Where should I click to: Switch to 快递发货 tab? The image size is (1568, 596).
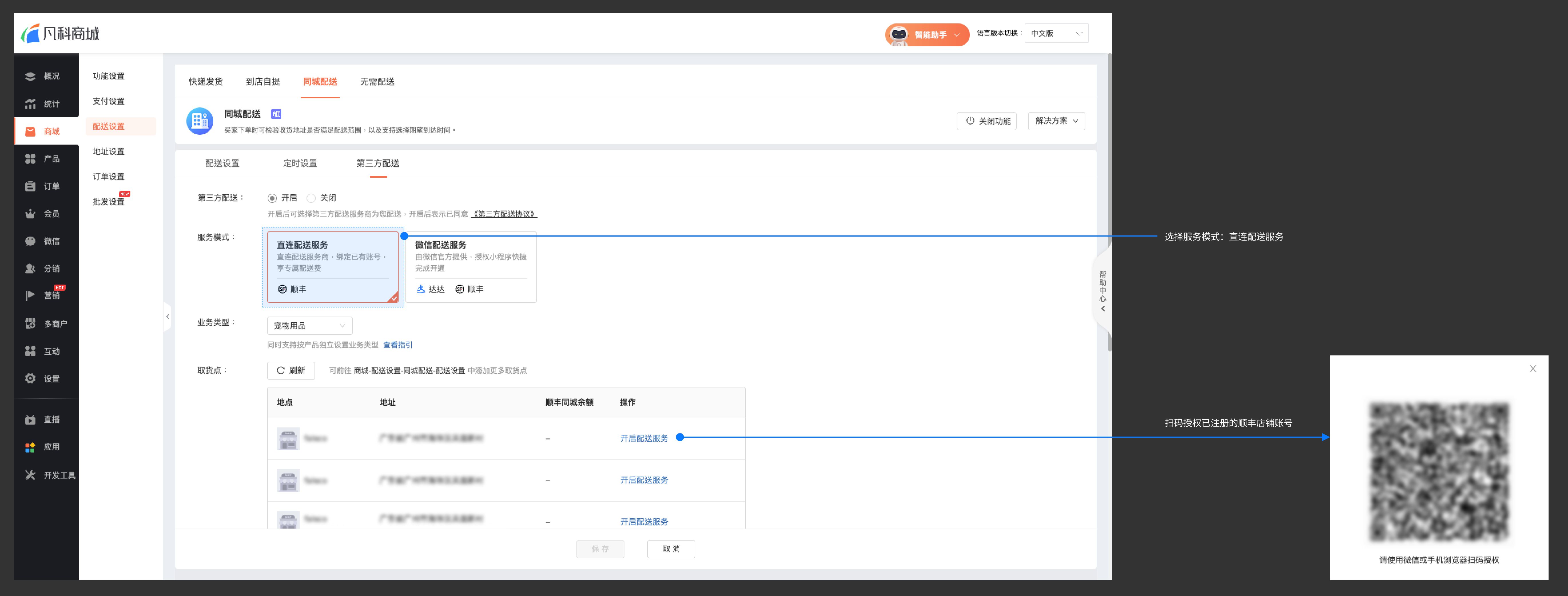pyautogui.click(x=206, y=81)
